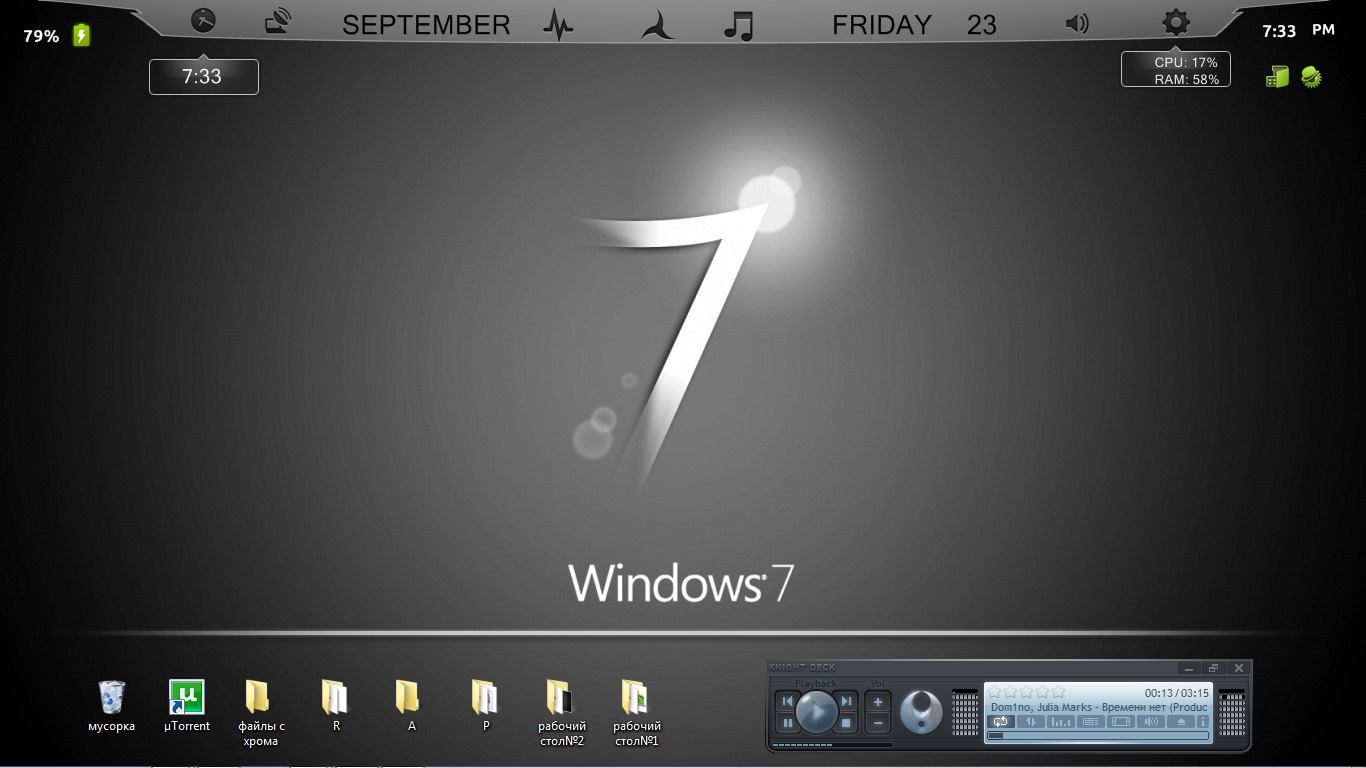Viewport: 1366px width, 768px height.
Task: Click the green battery icon
Action: (81, 36)
